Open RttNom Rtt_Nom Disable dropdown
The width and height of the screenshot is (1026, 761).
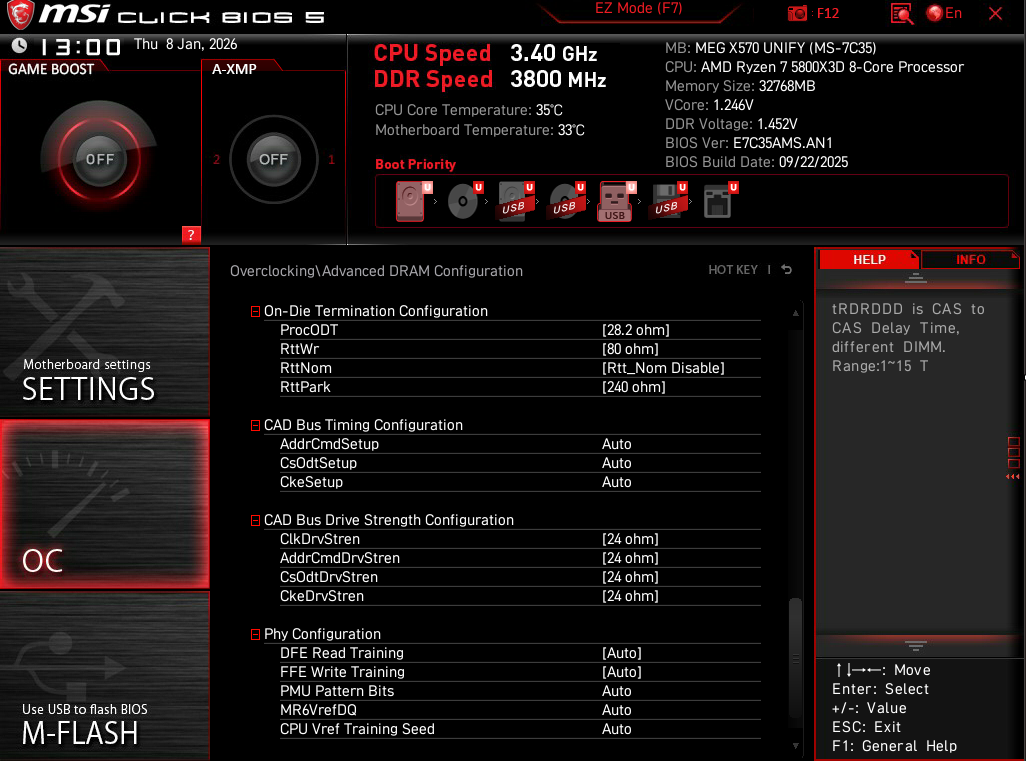coord(663,368)
